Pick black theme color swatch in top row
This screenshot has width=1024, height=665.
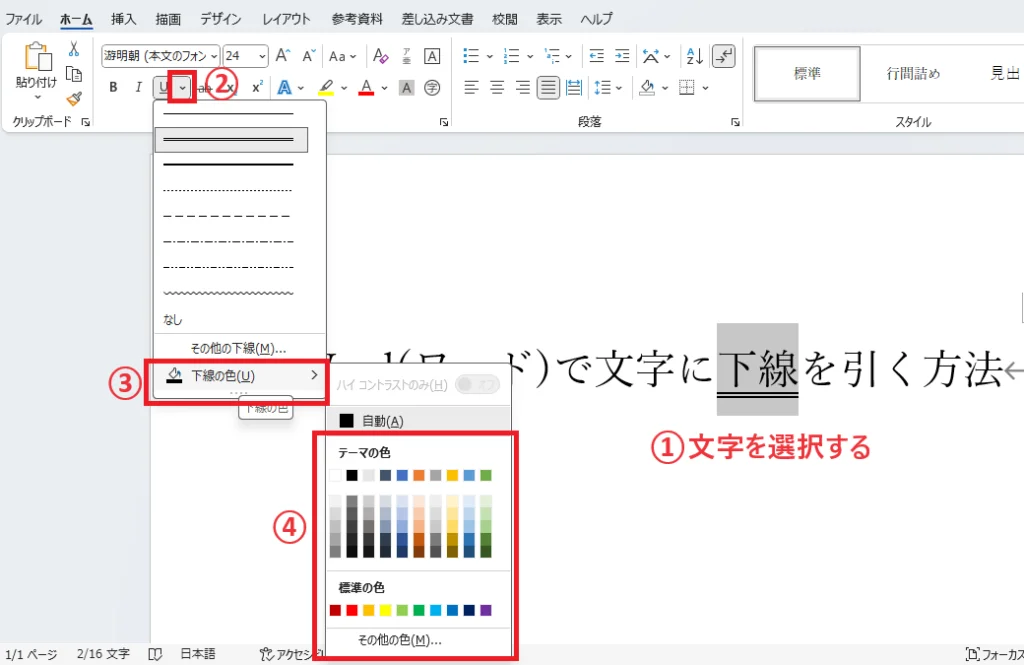pos(352,476)
